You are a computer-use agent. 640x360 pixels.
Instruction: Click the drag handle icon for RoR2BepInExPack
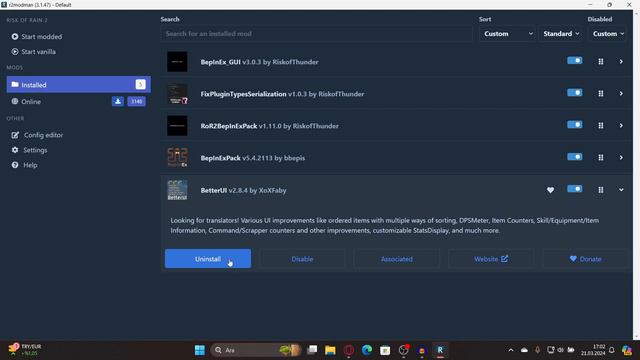[601, 126]
